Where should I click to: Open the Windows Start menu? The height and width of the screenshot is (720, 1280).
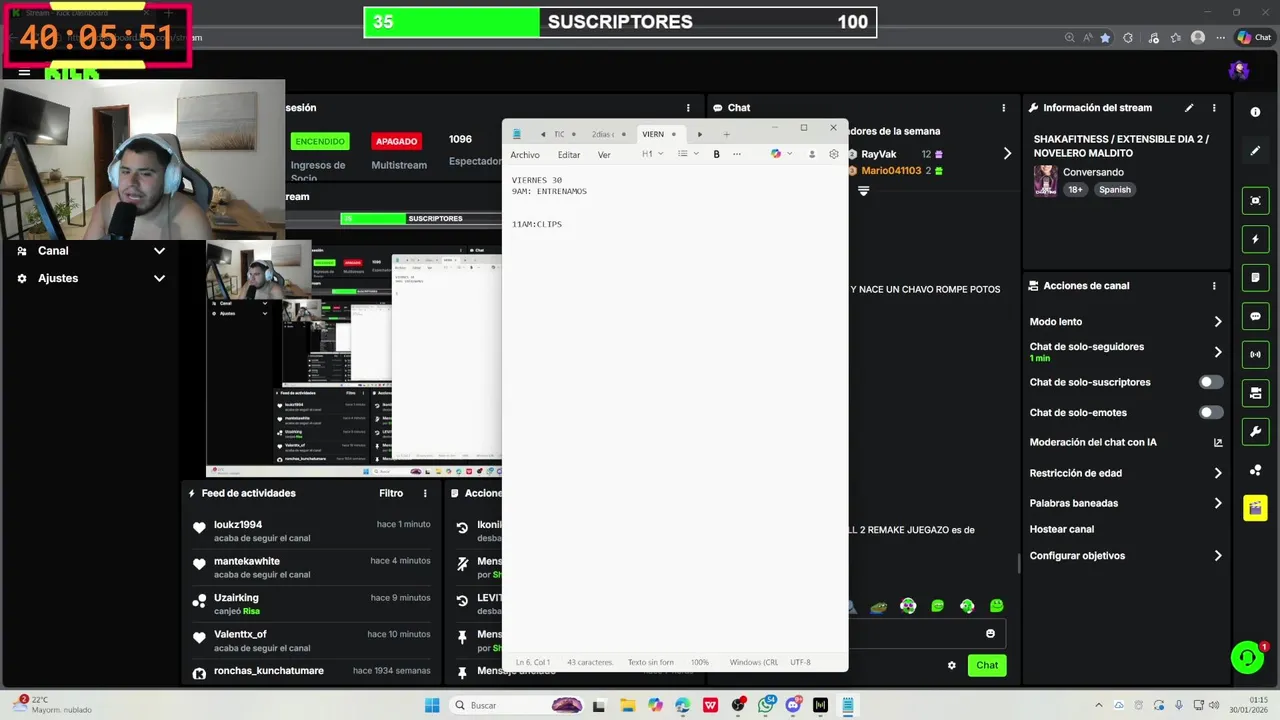tap(432, 705)
